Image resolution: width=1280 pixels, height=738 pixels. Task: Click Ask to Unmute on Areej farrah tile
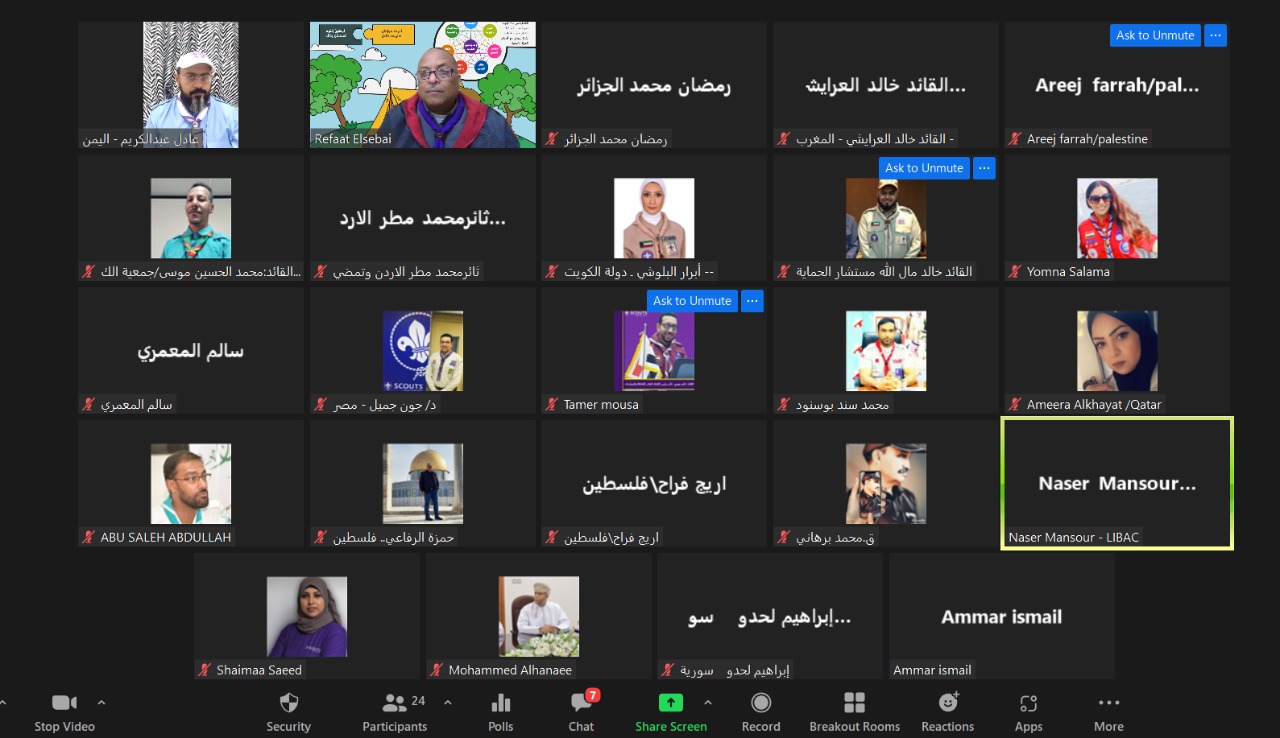[x=1154, y=35]
